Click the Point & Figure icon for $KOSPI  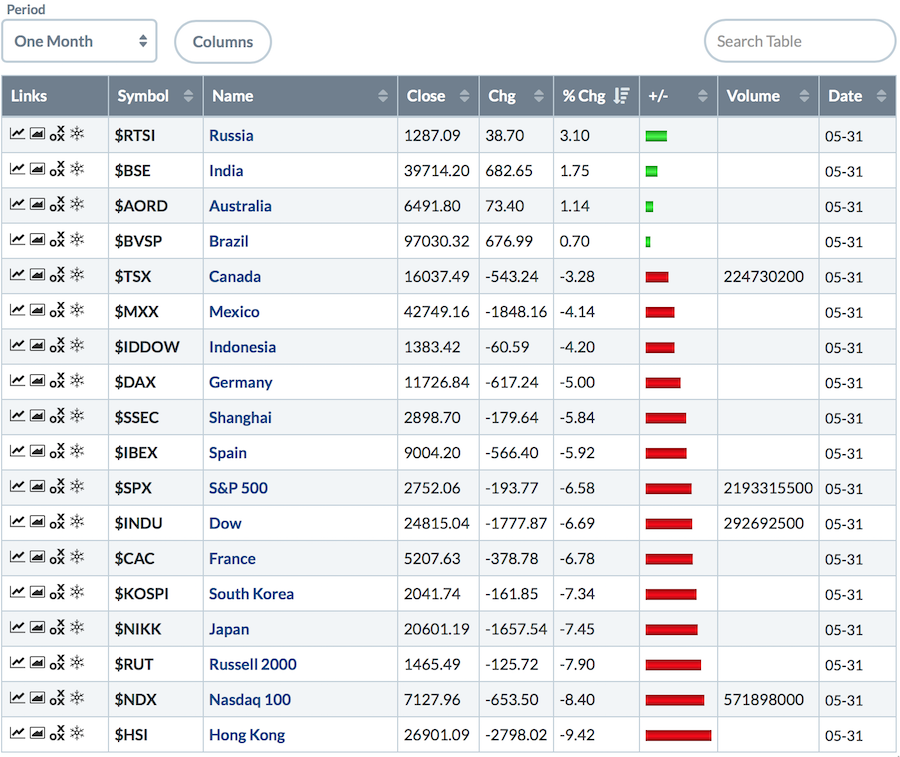coord(57,593)
